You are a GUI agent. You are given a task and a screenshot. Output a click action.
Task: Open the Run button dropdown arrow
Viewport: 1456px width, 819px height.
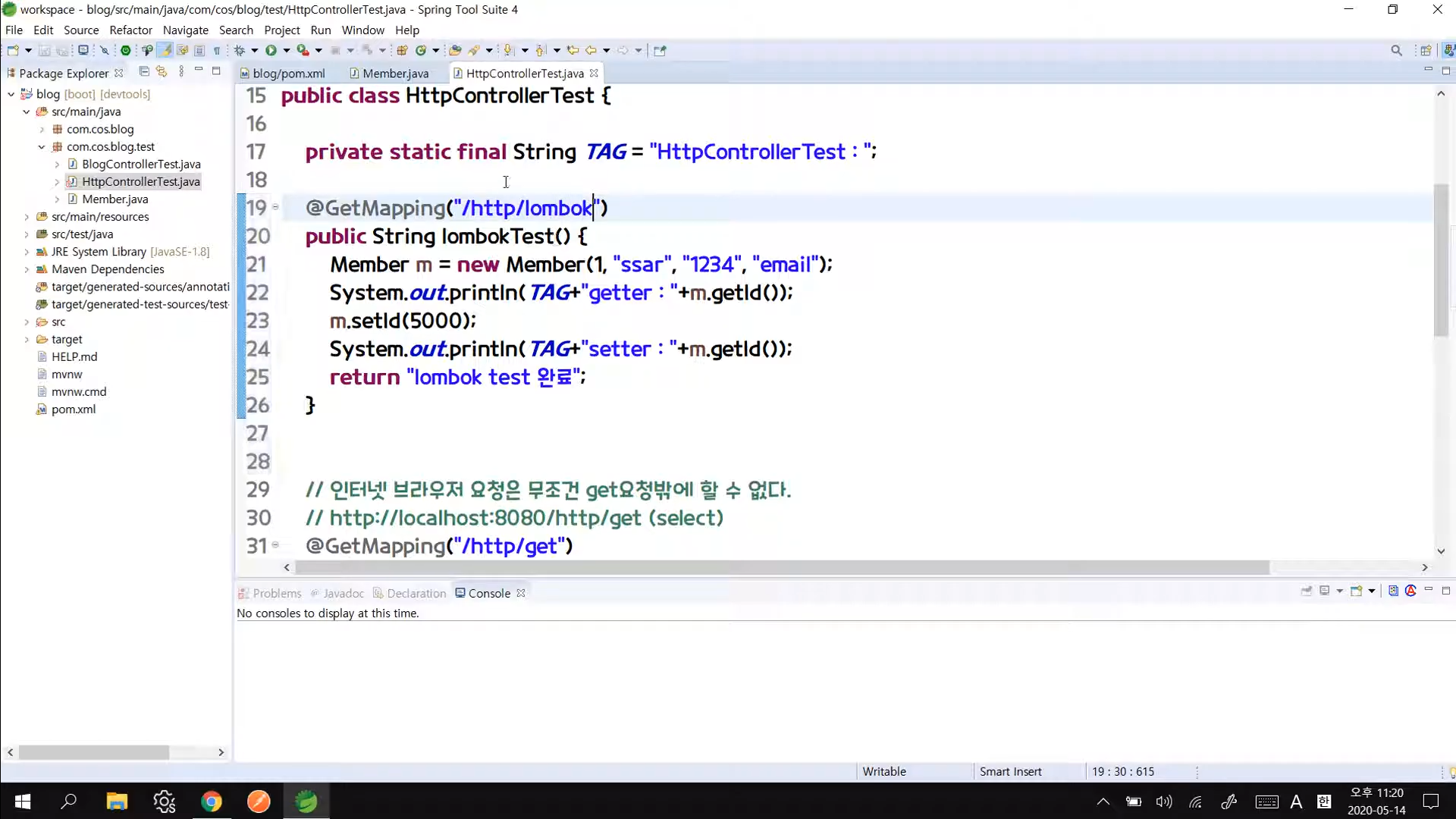[287, 50]
